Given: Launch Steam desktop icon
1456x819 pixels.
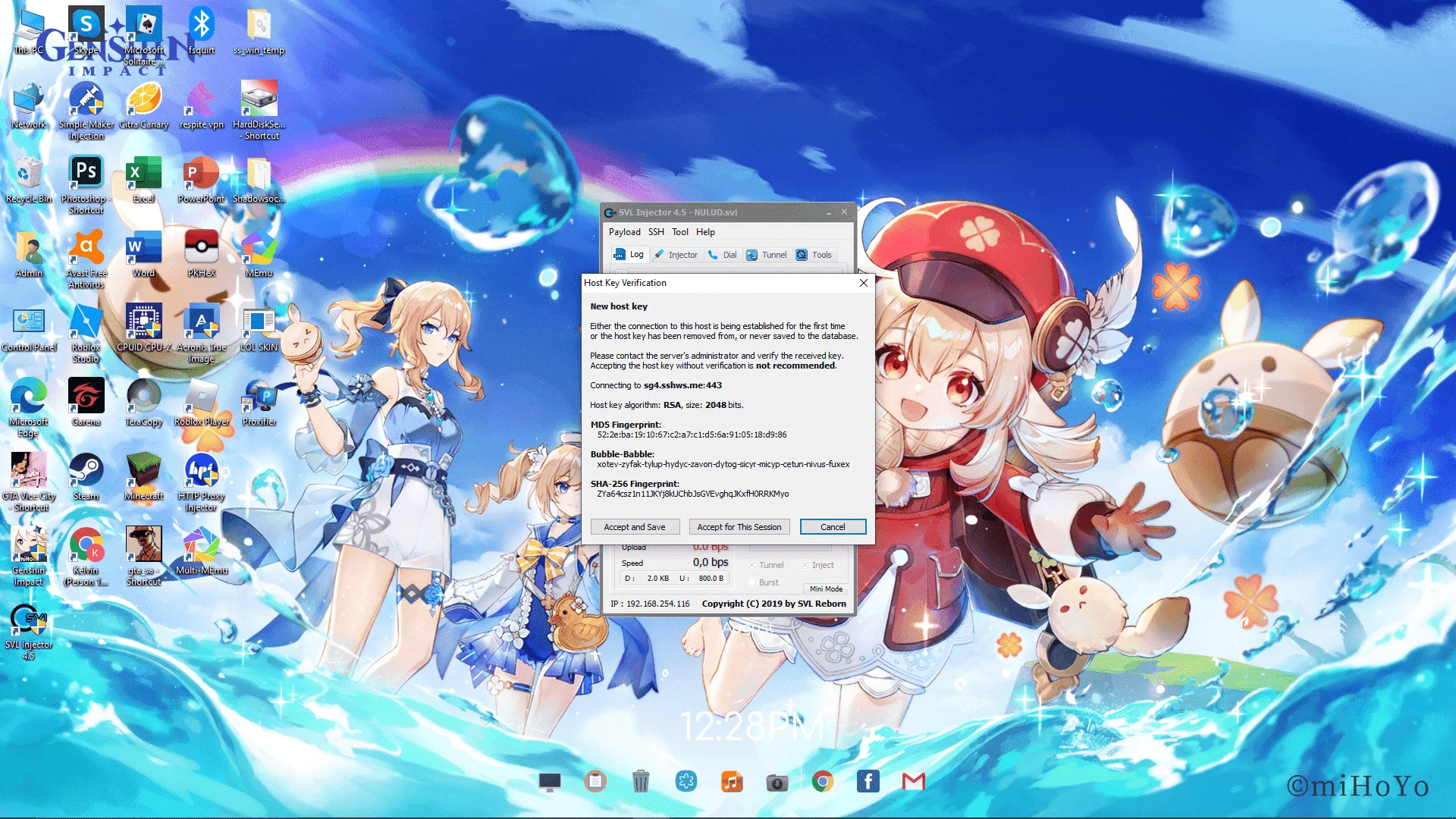Looking at the screenshot, I should pyautogui.click(x=86, y=478).
